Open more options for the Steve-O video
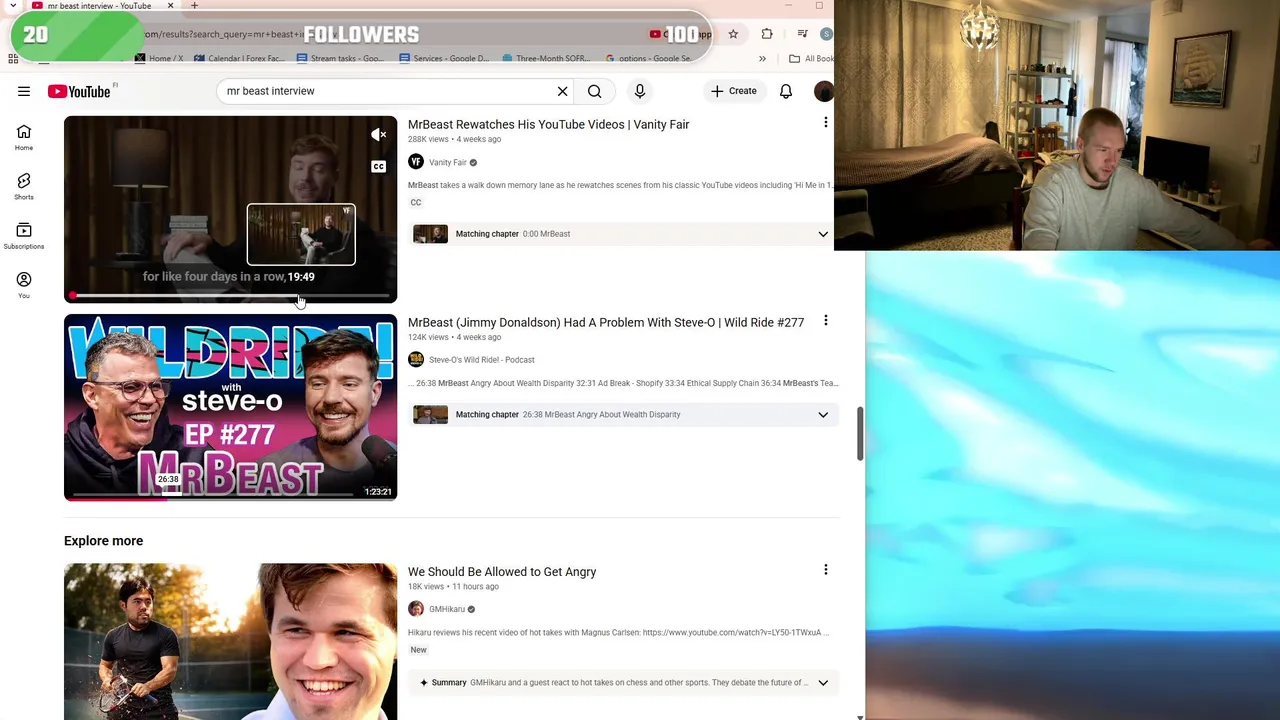Screen dimensions: 1280x720 click(x=825, y=321)
